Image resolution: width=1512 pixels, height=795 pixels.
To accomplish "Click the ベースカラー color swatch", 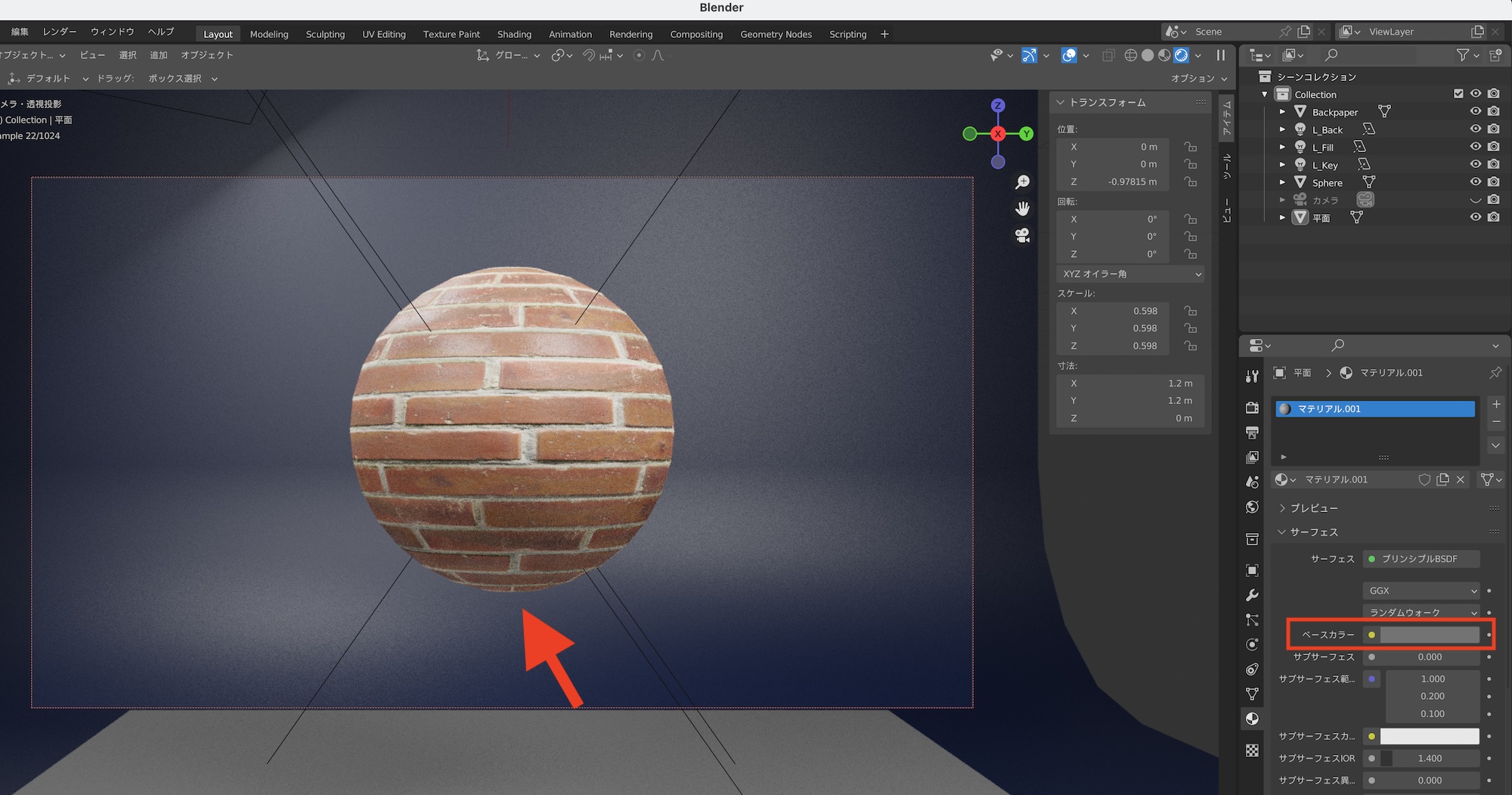I will coord(1429,635).
